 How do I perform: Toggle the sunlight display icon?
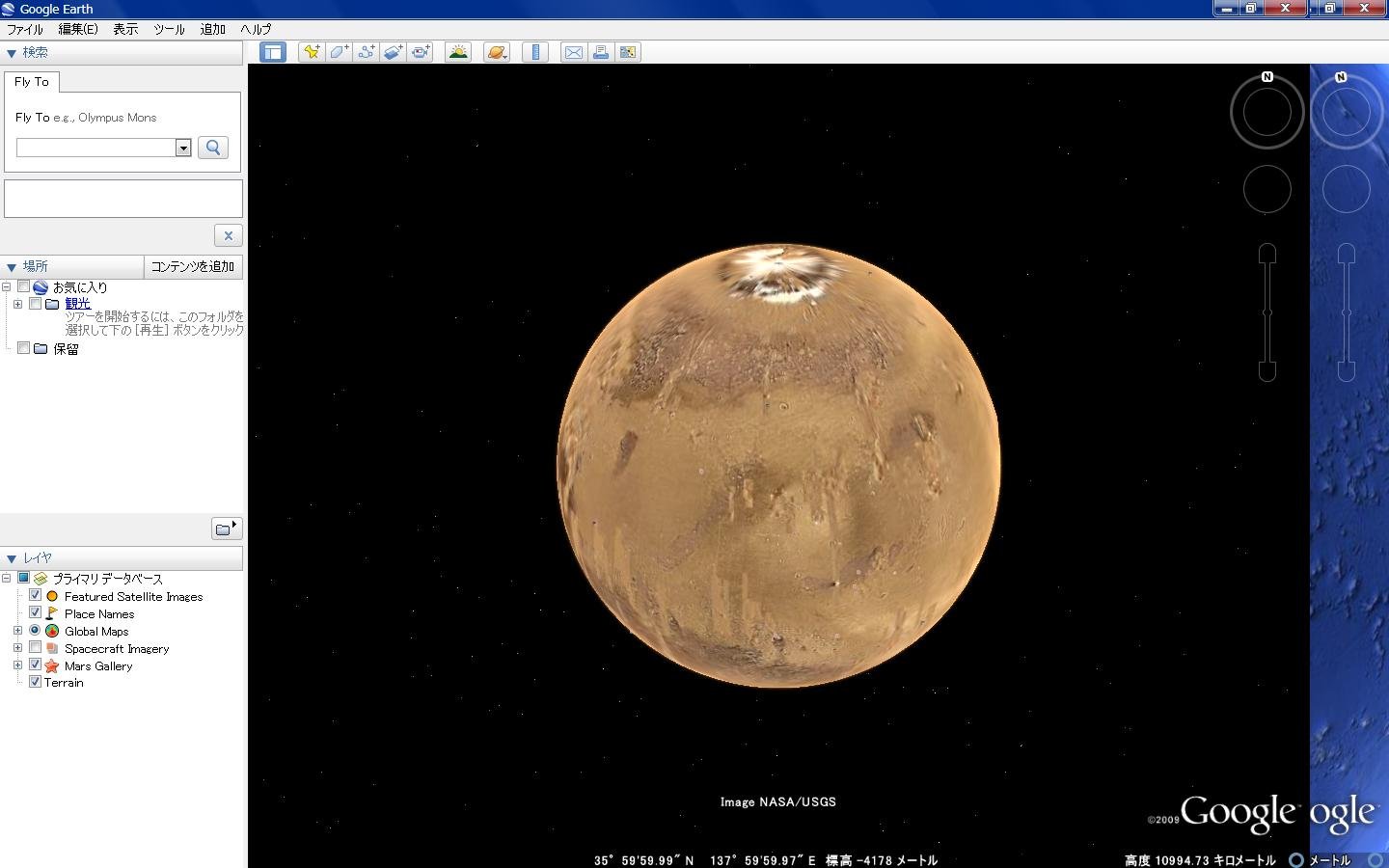458,52
